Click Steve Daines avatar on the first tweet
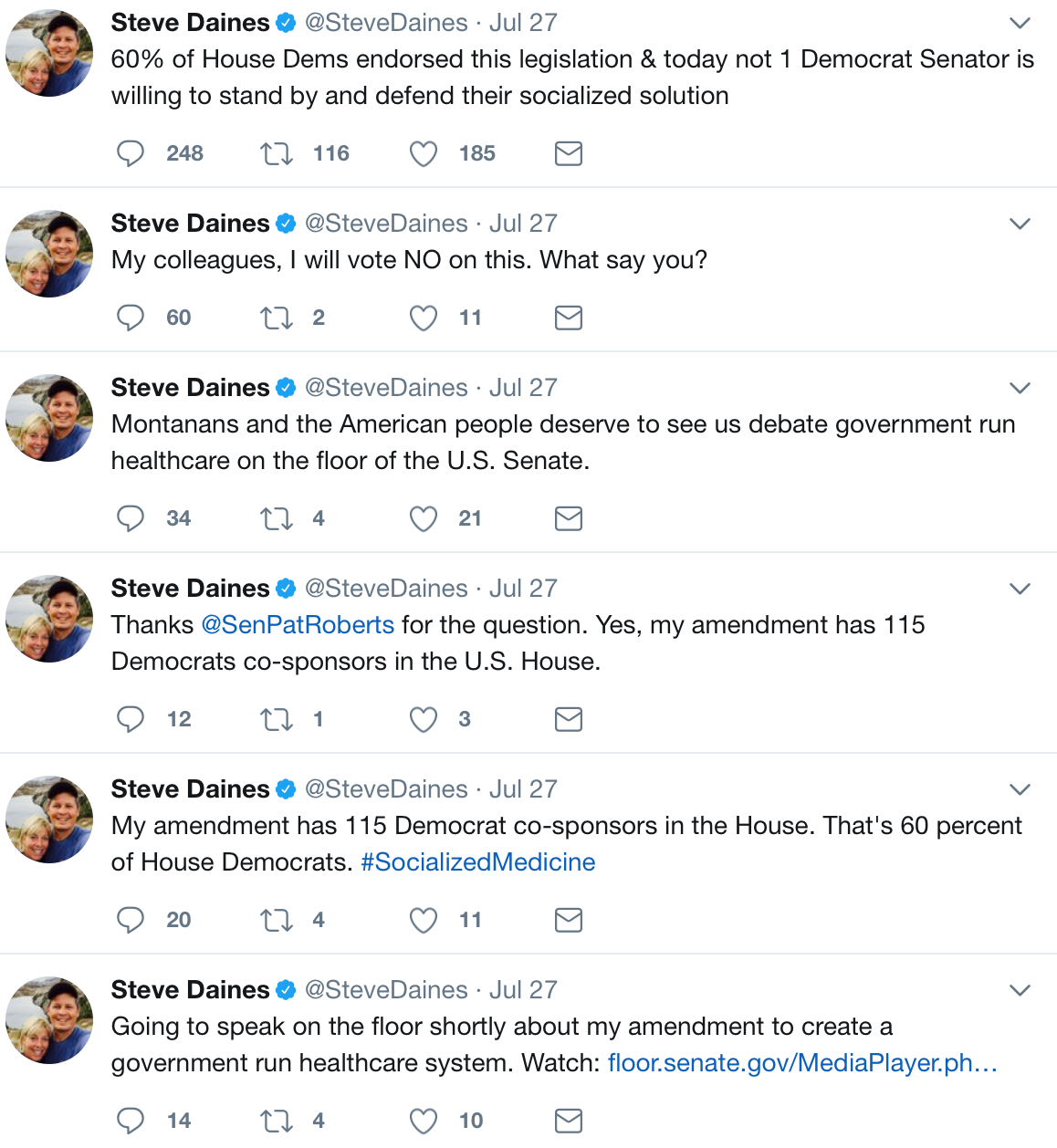This screenshot has height=1148, width=1057. click(x=49, y=53)
